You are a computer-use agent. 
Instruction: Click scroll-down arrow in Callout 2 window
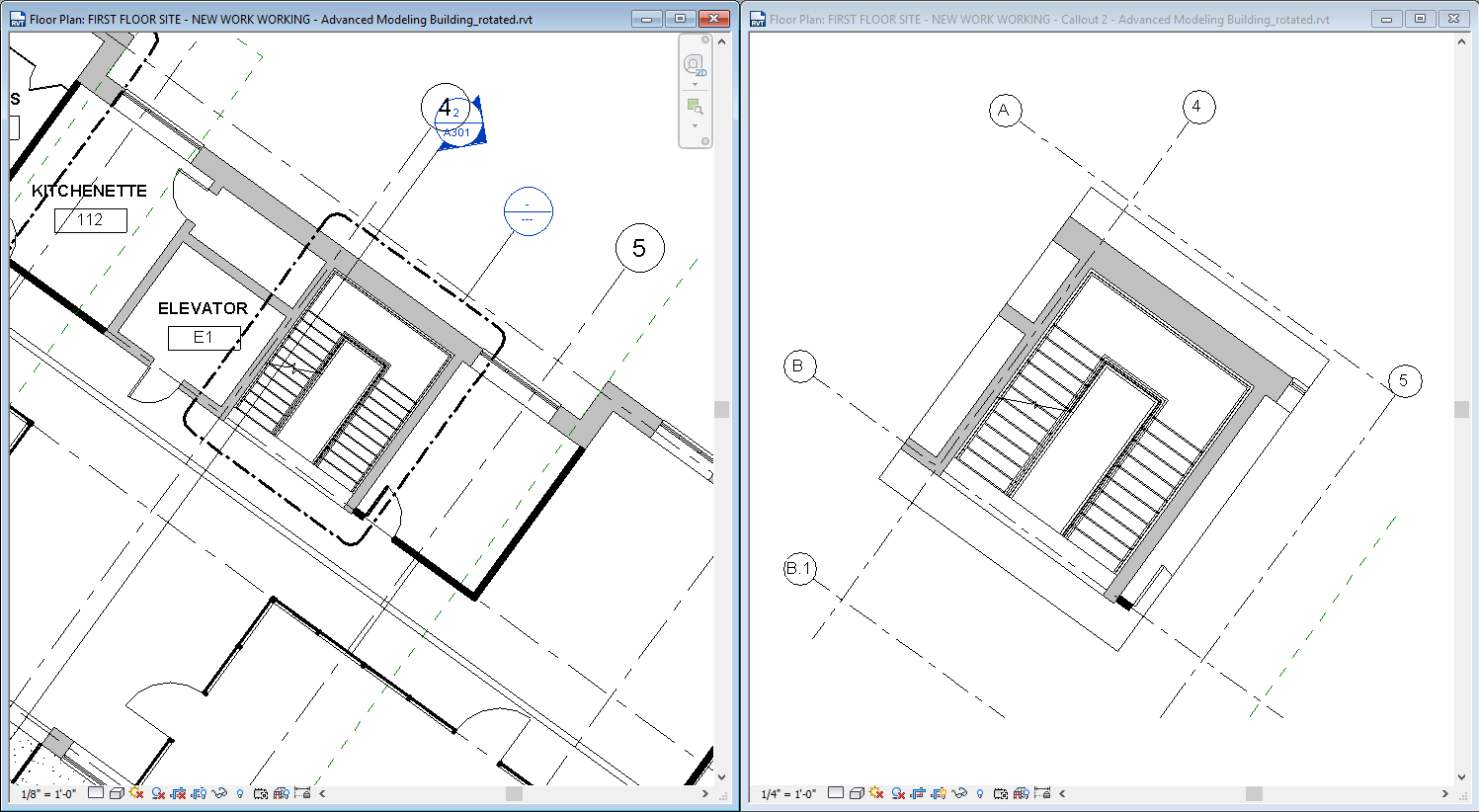(x=1461, y=777)
